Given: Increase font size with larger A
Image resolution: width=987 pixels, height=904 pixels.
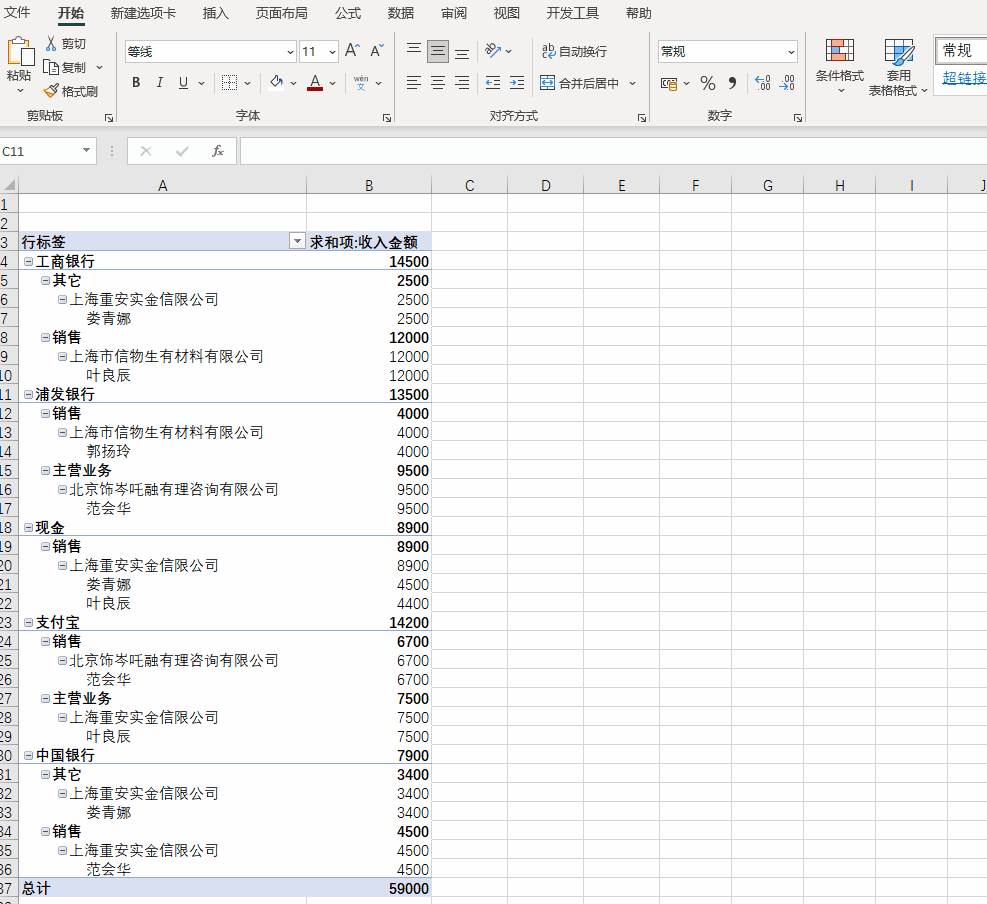Looking at the screenshot, I should [352, 51].
